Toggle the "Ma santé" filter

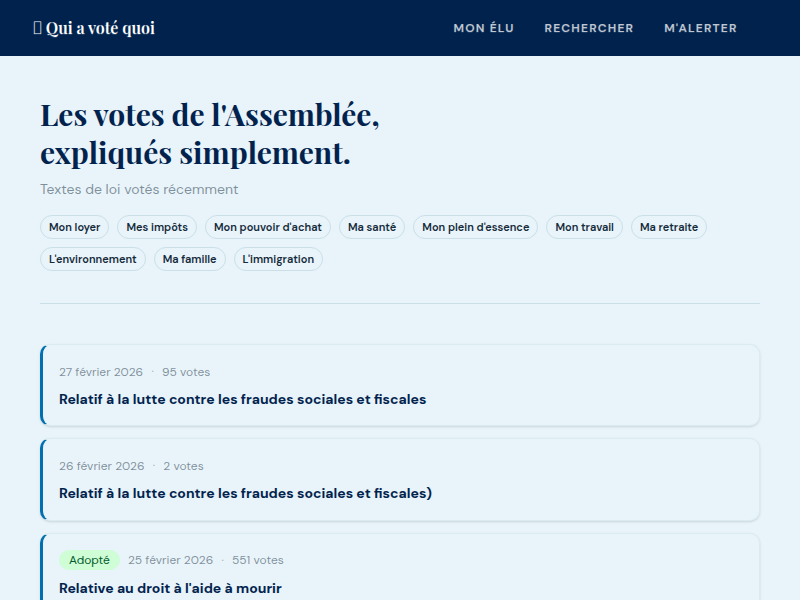[x=371, y=227]
